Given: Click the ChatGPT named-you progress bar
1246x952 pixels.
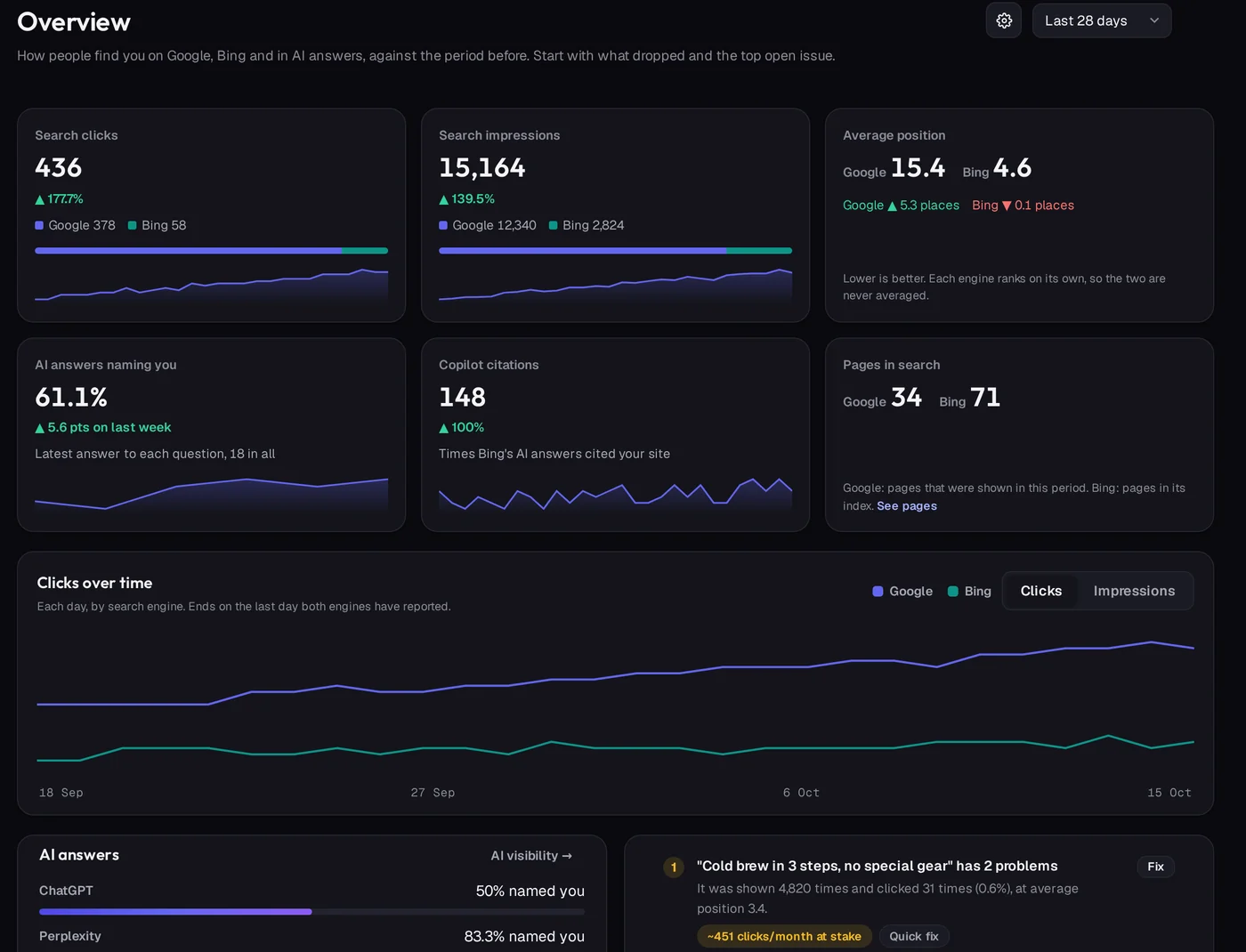Looking at the screenshot, I should click(311, 912).
